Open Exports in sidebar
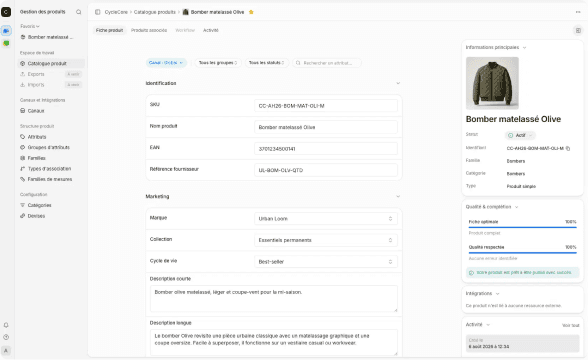 point(51,74)
